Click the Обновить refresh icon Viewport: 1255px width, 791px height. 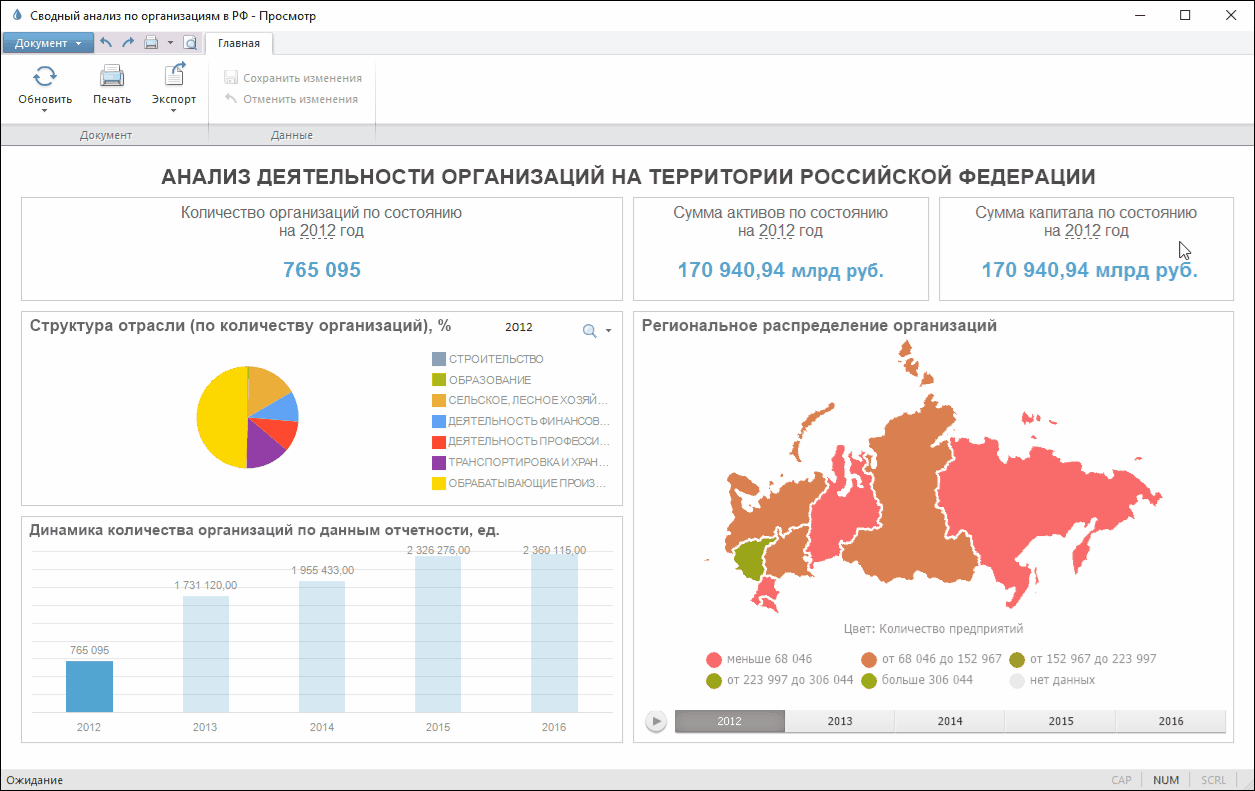[45, 76]
